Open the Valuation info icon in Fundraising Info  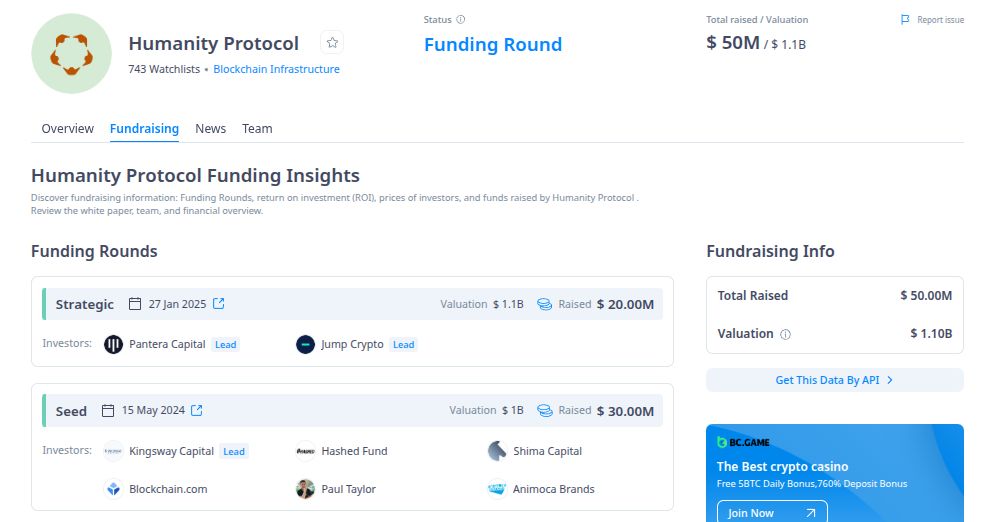tap(785, 335)
